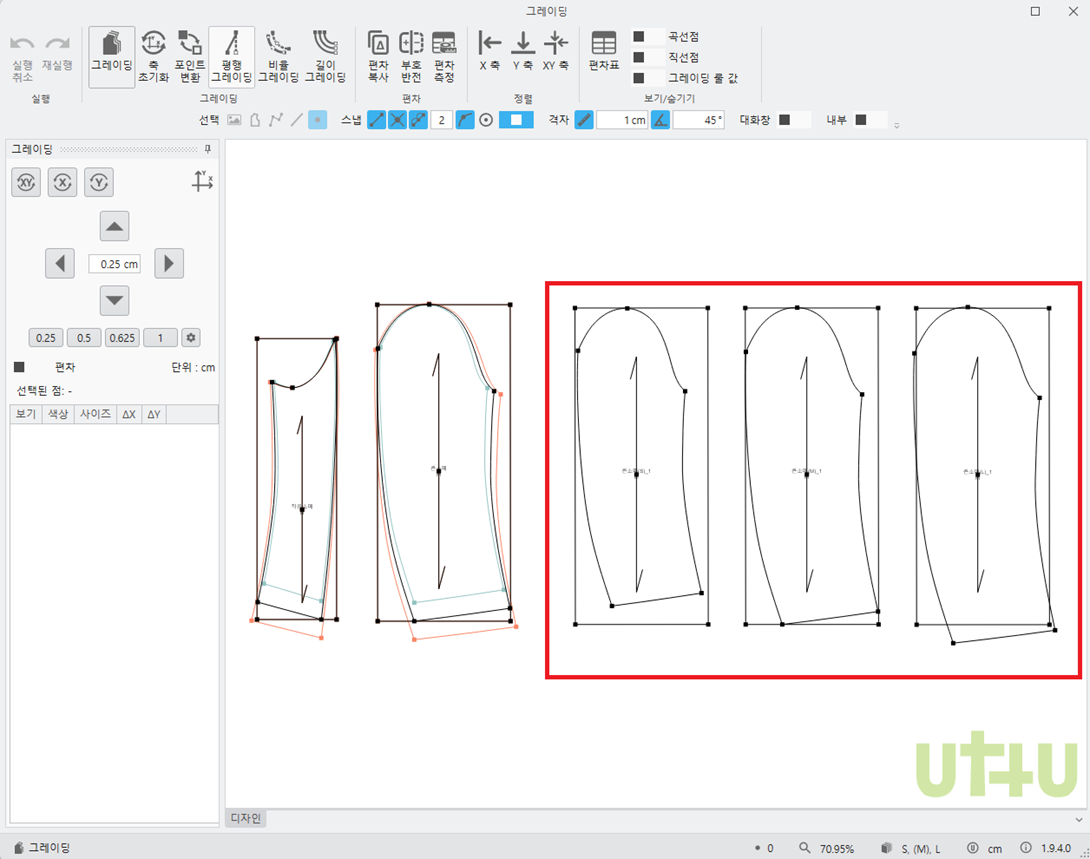Set step to 0.5 preset

pyautogui.click(x=84, y=338)
